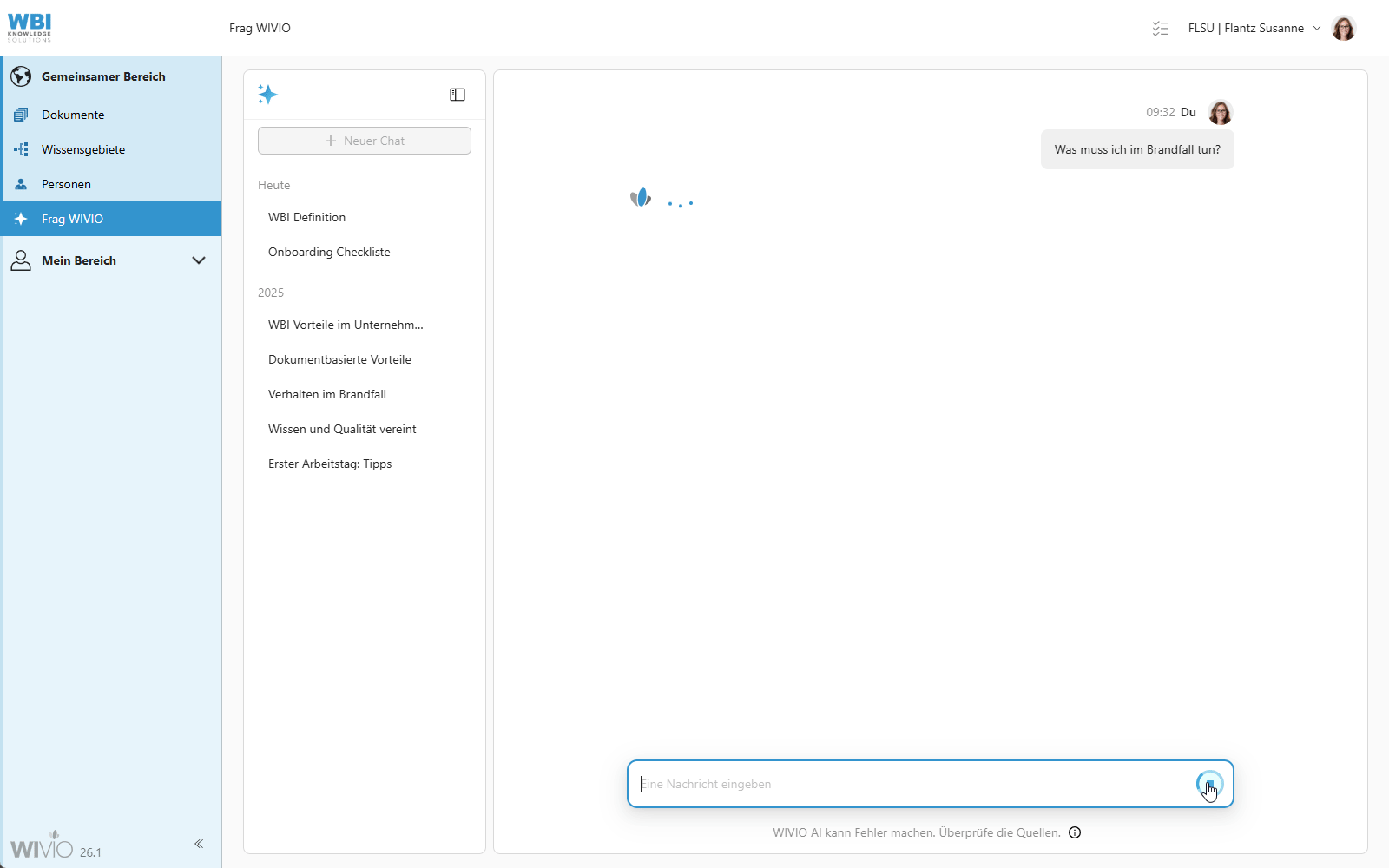Open the Gemeinsamer Bereich globe icon
Image resolution: width=1389 pixels, height=868 pixels.
click(20, 76)
